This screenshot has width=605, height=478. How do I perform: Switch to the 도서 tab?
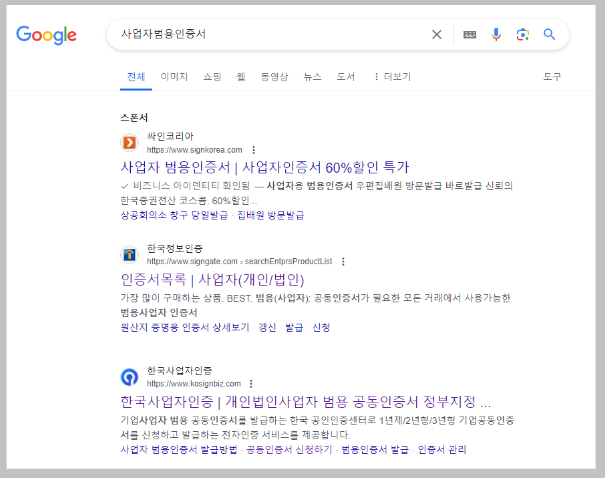(345, 77)
